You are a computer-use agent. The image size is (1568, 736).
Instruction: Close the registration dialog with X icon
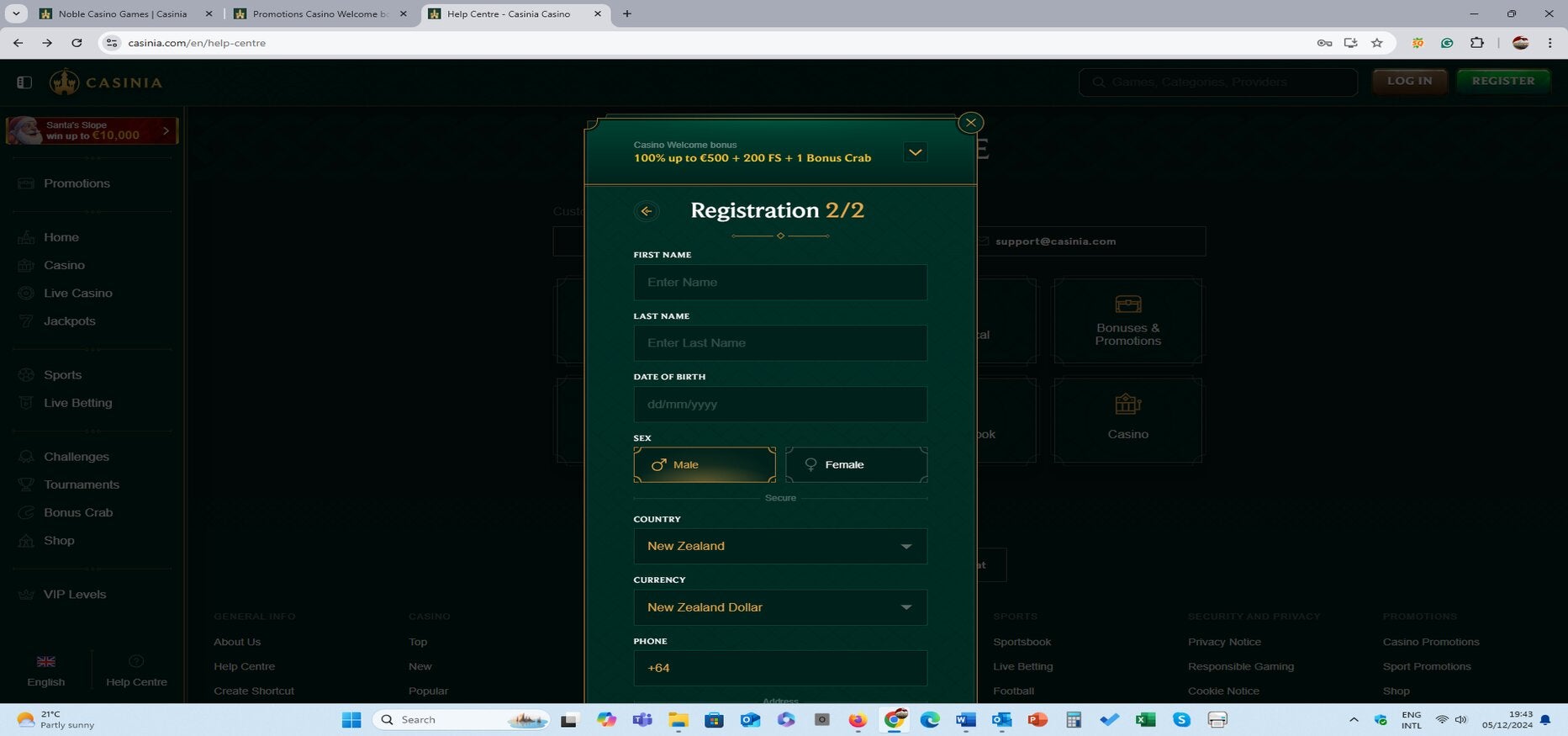coord(970,123)
